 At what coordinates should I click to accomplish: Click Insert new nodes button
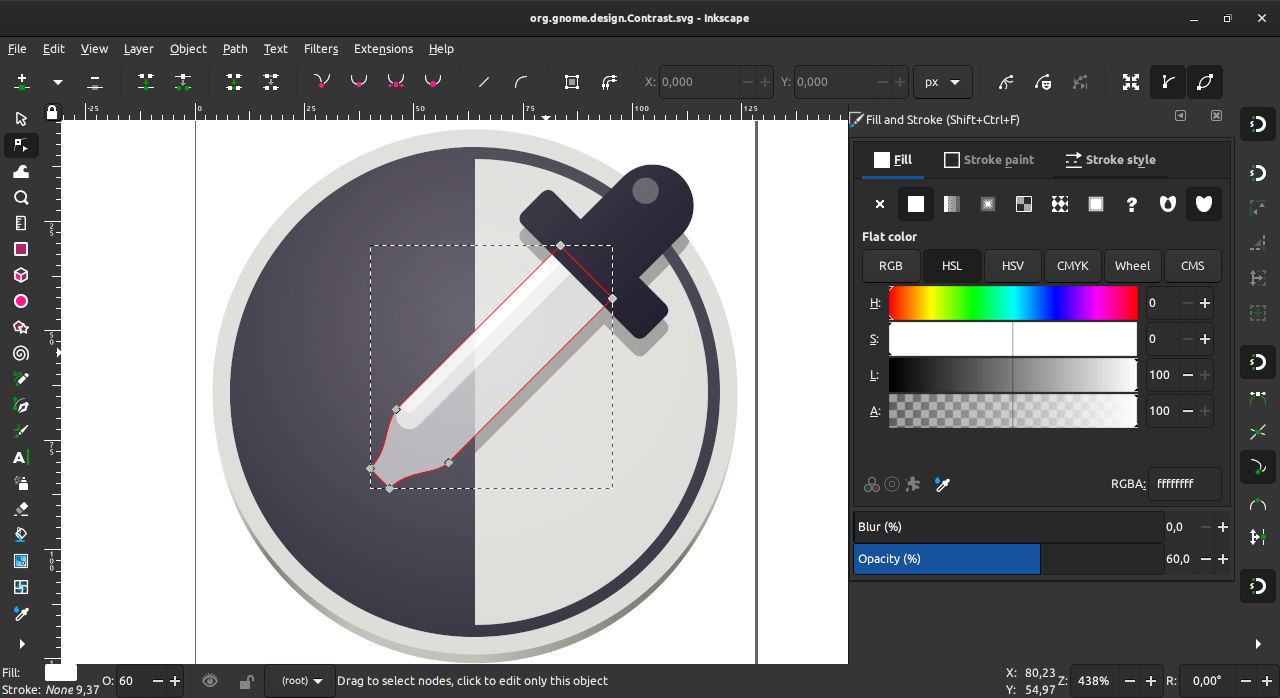click(22, 82)
